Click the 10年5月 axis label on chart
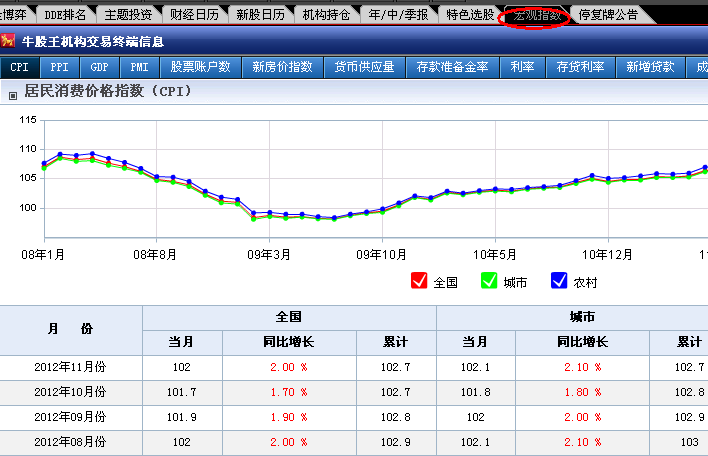Viewport: 708px width, 456px height. coord(494,255)
